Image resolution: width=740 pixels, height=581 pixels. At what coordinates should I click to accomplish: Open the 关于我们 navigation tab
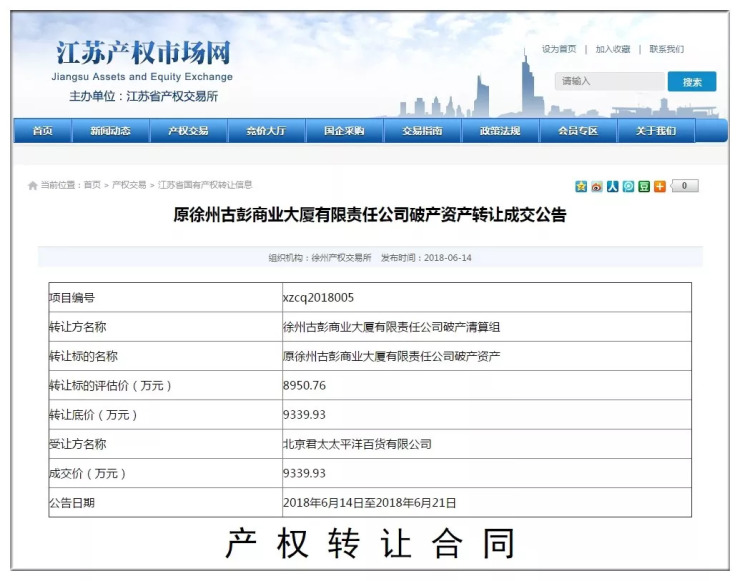point(656,131)
